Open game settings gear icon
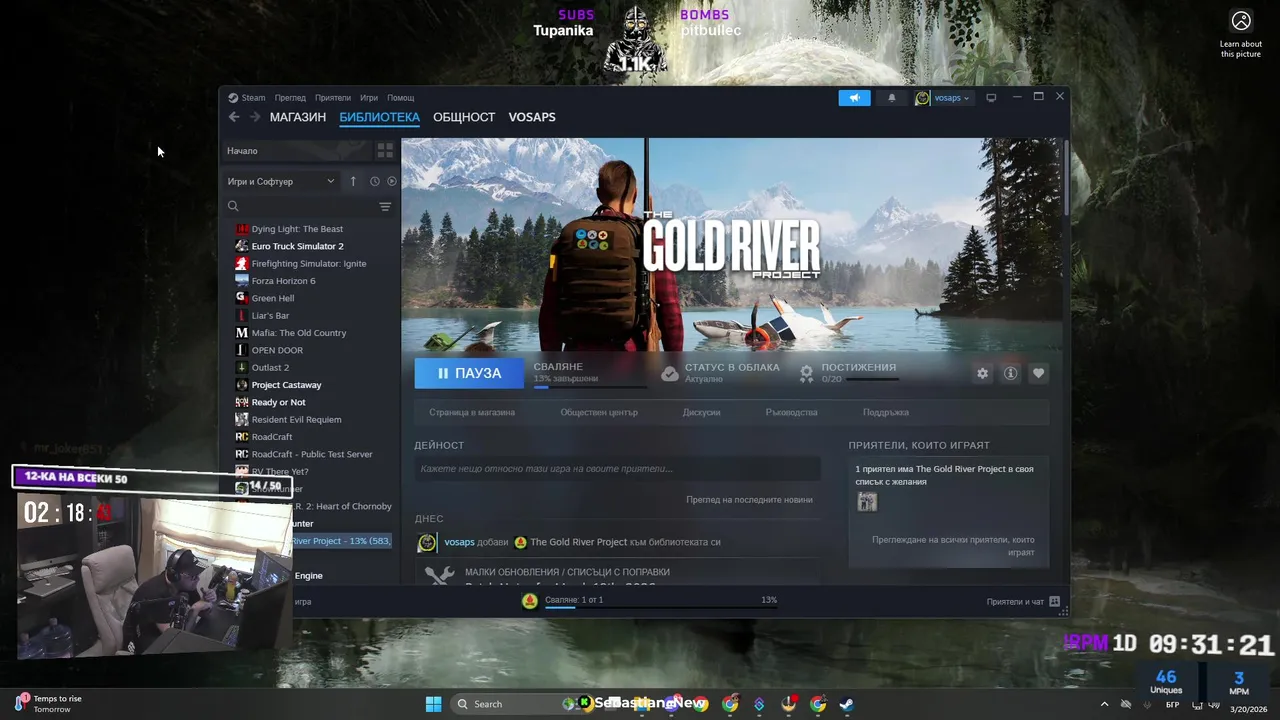The image size is (1280, 720). [982, 373]
